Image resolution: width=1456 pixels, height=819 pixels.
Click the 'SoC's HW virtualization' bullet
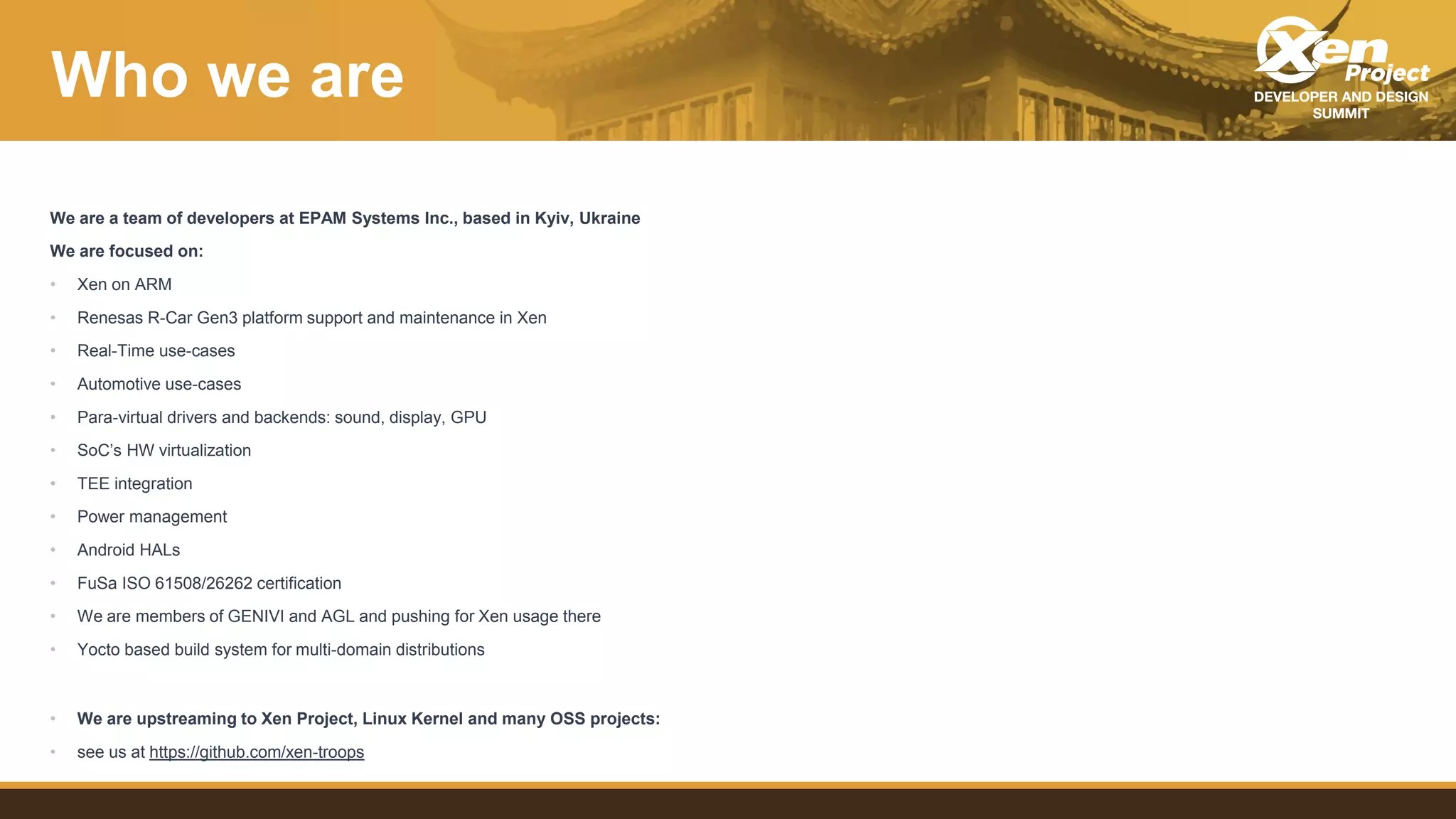tap(164, 451)
